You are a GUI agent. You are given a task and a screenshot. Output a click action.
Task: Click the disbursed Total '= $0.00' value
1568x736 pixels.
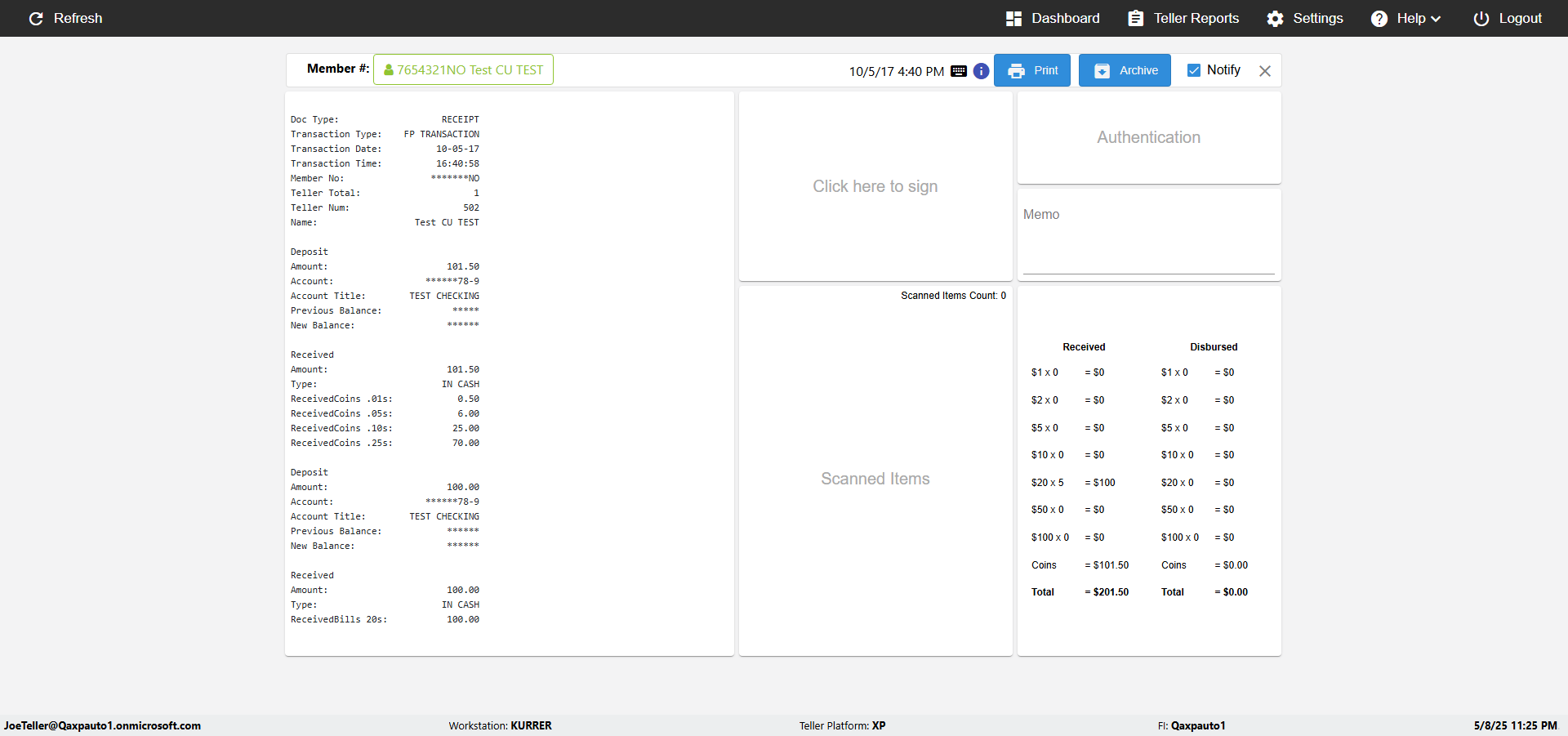point(1231,592)
